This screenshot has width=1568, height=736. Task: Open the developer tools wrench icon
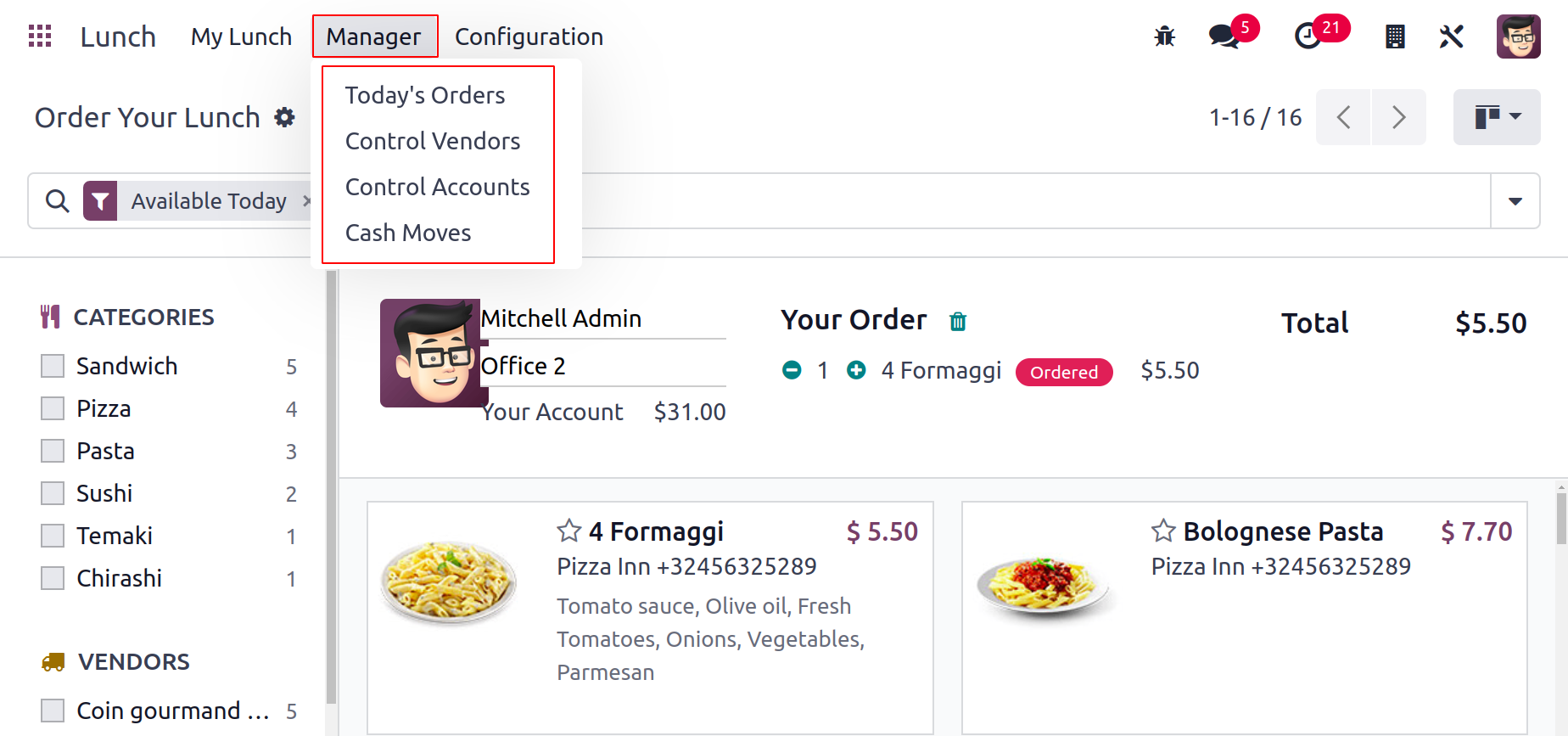[x=1452, y=37]
